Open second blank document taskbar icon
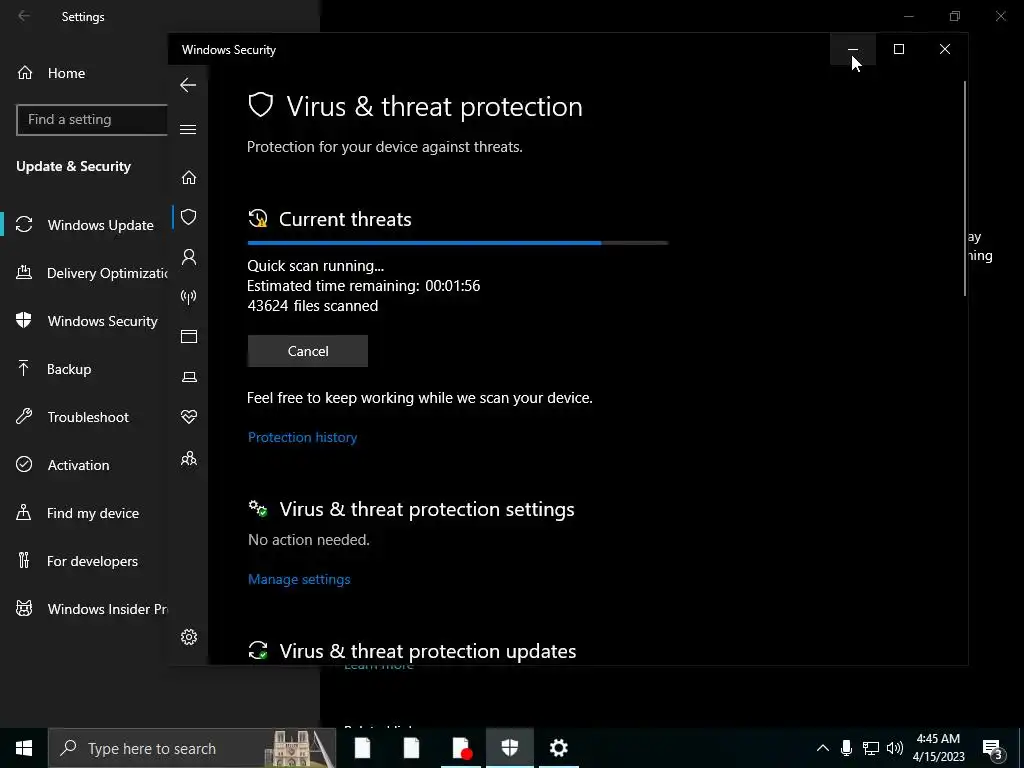This screenshot has width=1024, height=768. [x=411, y=748]
